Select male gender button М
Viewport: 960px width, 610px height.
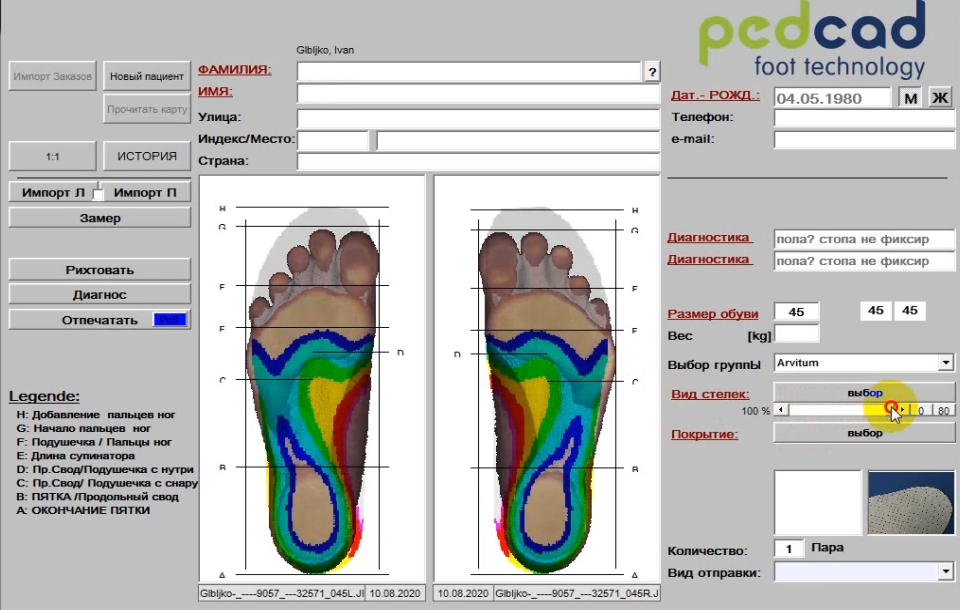point(910,97)
